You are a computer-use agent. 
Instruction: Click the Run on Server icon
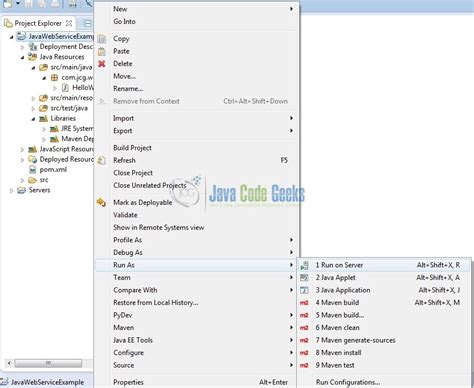pos(304,265)
